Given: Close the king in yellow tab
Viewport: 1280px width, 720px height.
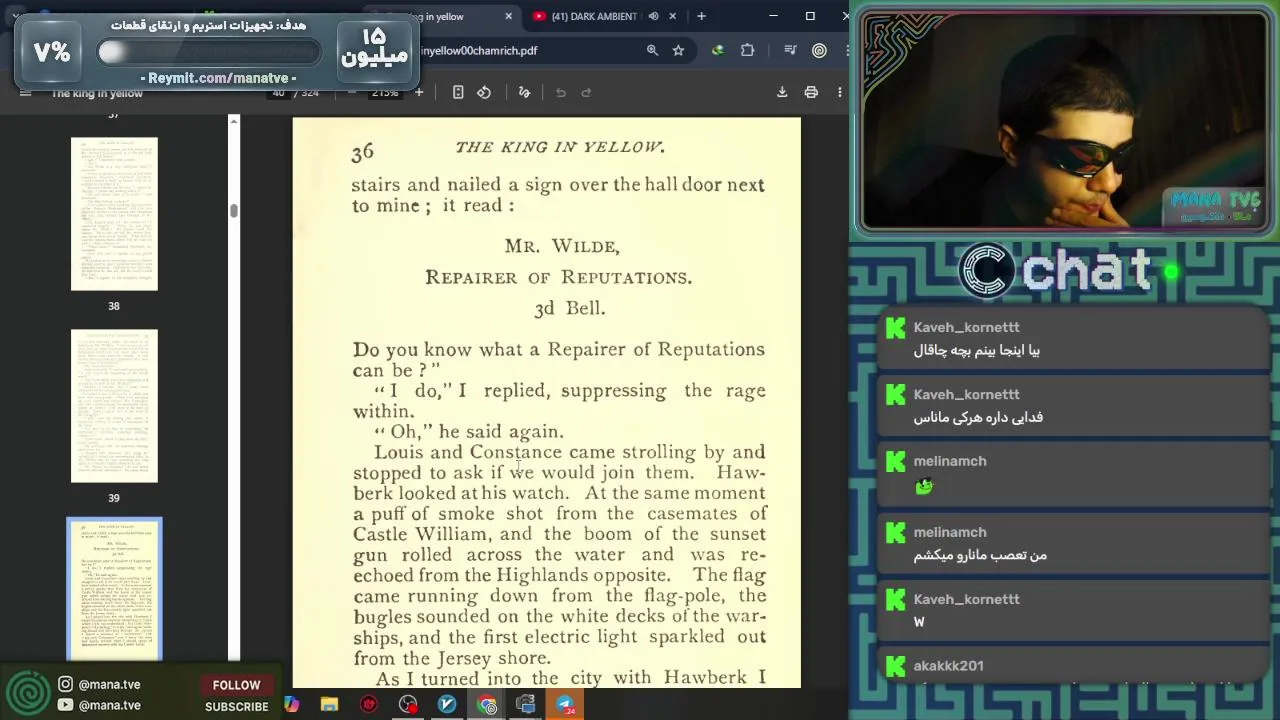Looking at the screenshot, I should [508, 16].
